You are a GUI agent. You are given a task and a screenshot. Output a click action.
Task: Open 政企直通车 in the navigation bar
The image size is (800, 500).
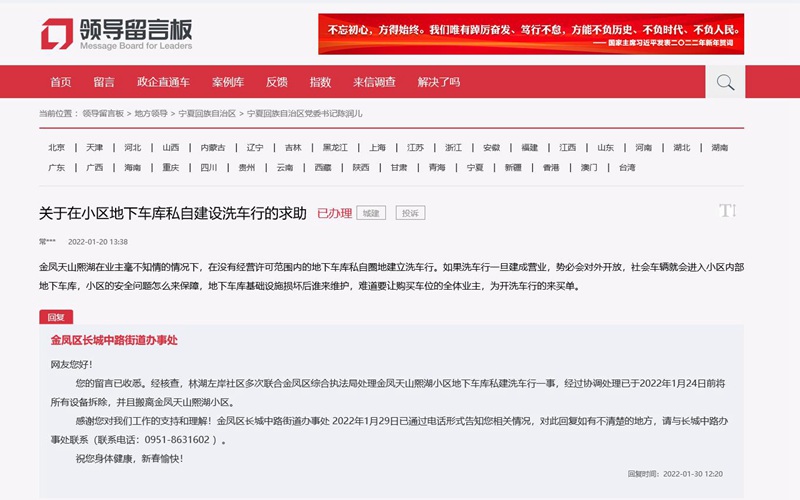click(x=163, y=82)
